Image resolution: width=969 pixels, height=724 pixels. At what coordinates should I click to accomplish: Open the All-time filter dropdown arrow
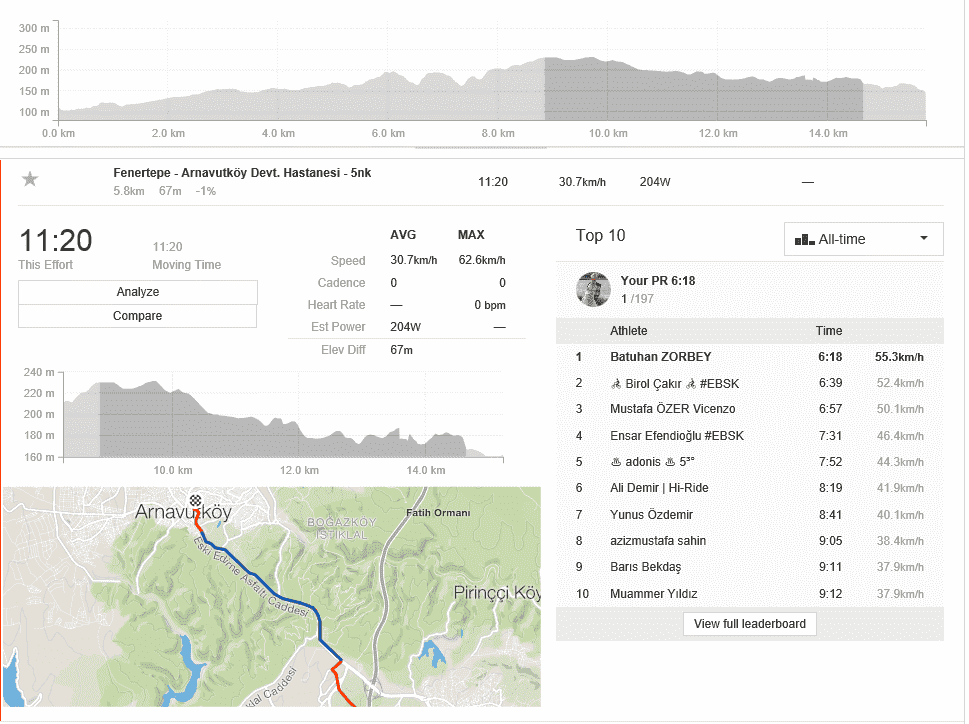923,239
